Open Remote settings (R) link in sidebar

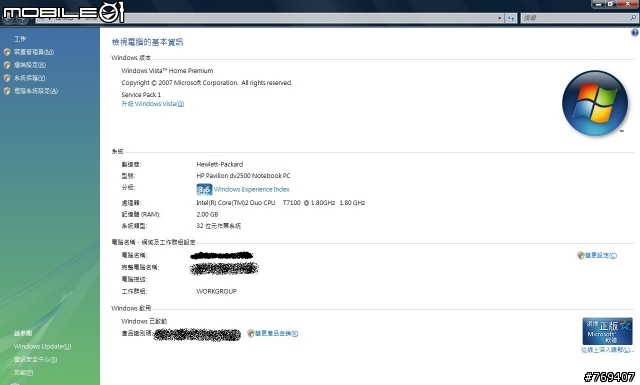click(x=30, y=65)
